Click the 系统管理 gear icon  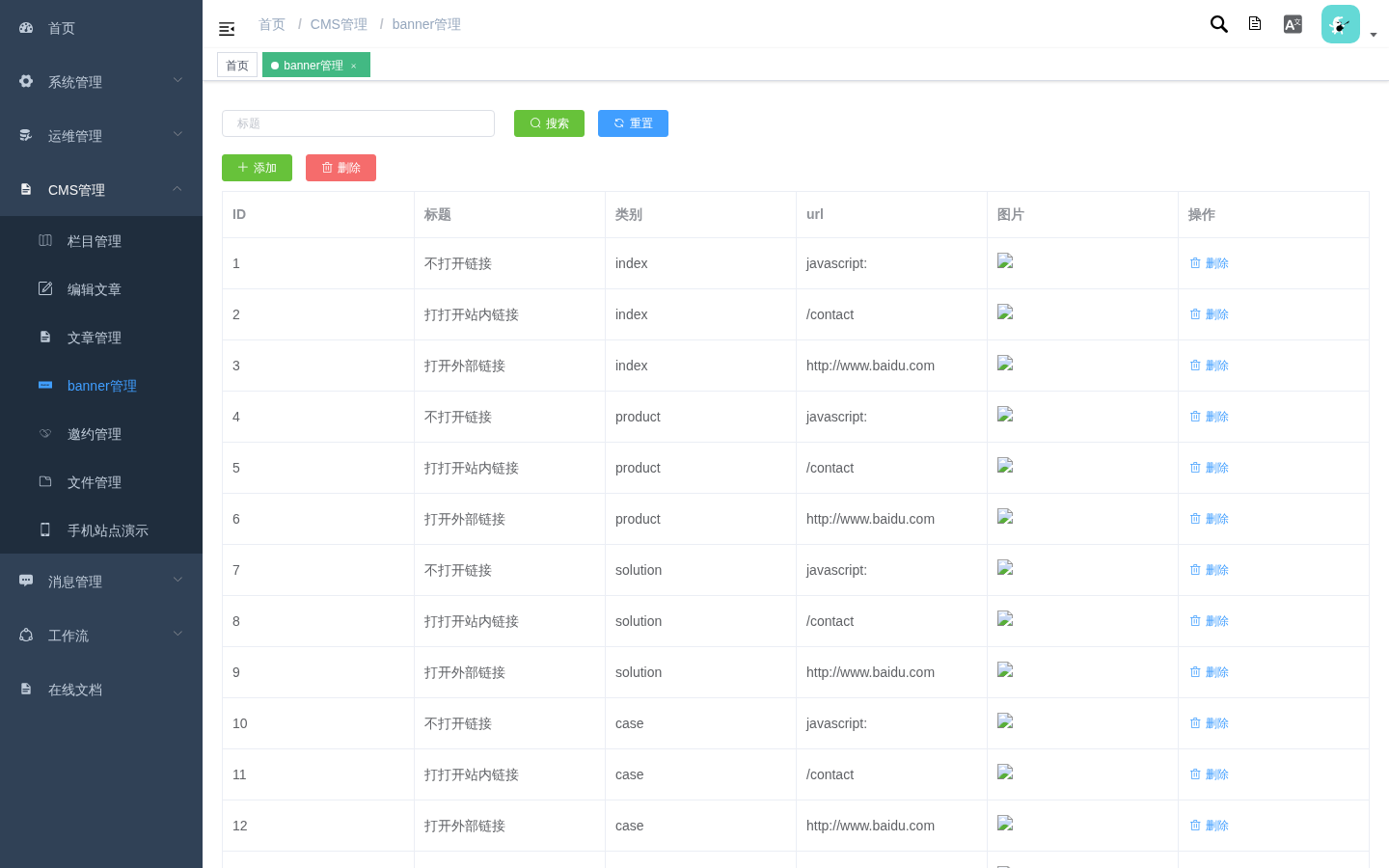tap(26, 81)
